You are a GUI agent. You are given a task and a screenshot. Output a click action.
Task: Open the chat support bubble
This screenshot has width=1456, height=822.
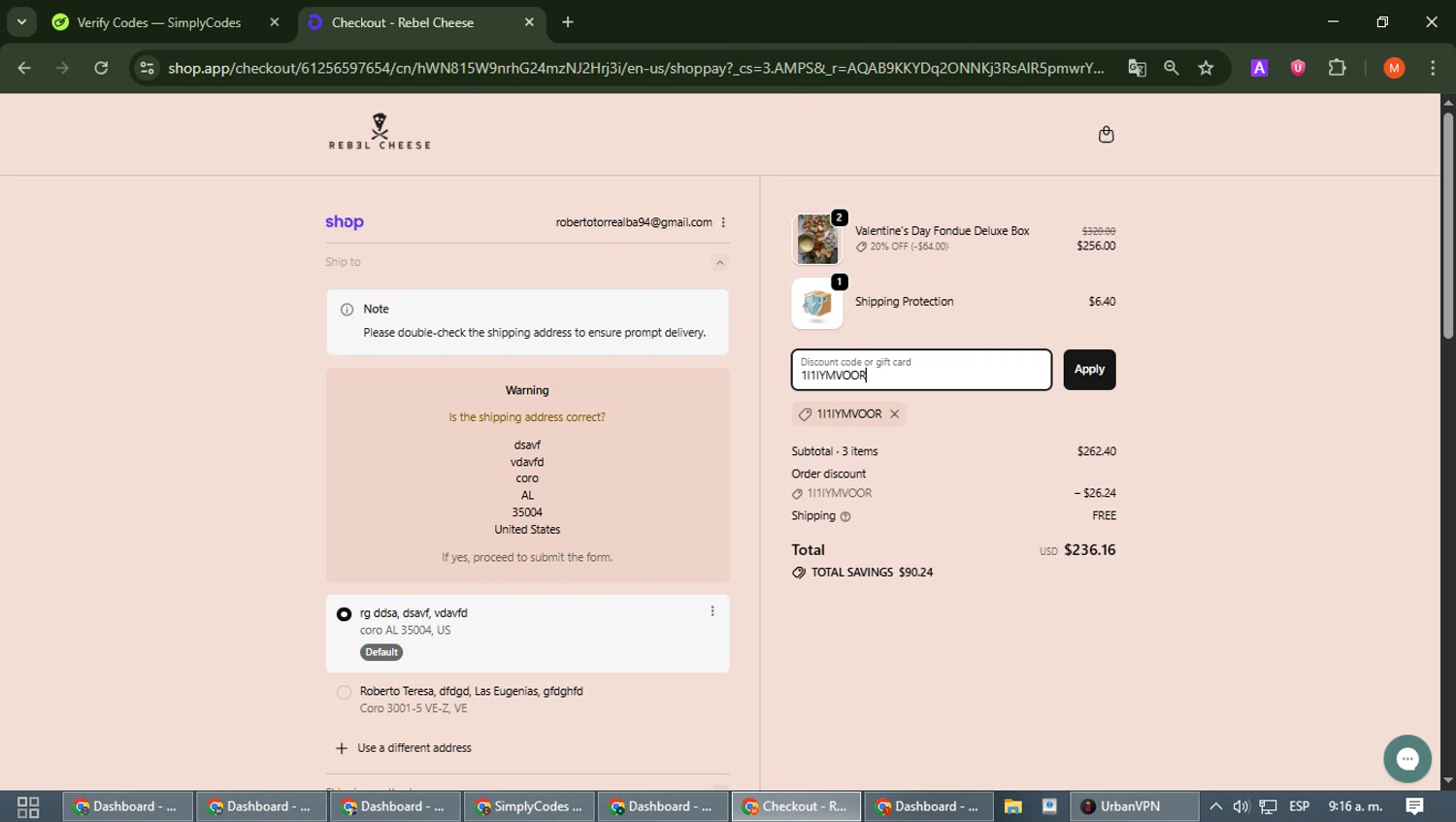coord(1407,759)
